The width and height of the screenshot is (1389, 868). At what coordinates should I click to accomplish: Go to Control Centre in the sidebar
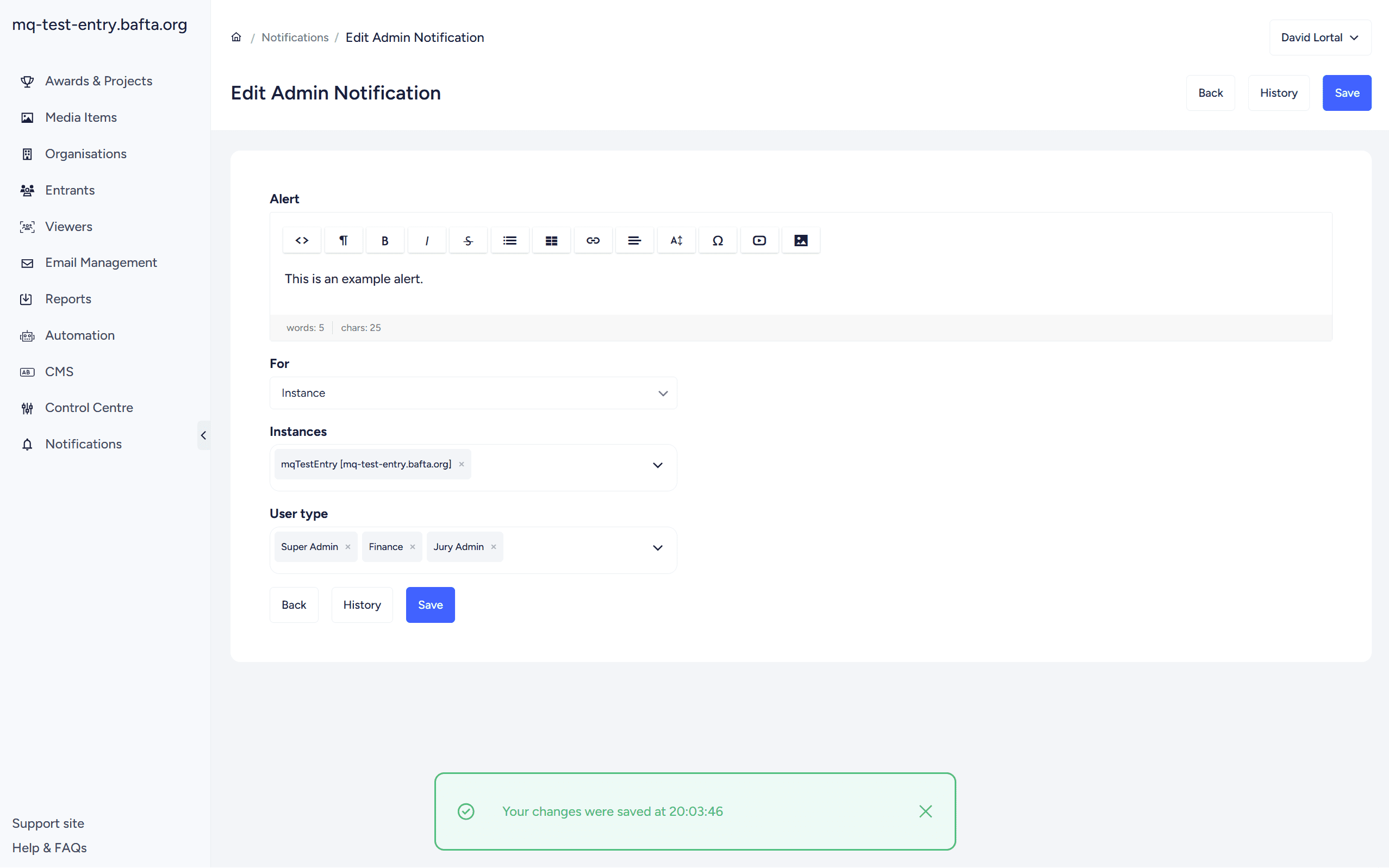[89, 408]
